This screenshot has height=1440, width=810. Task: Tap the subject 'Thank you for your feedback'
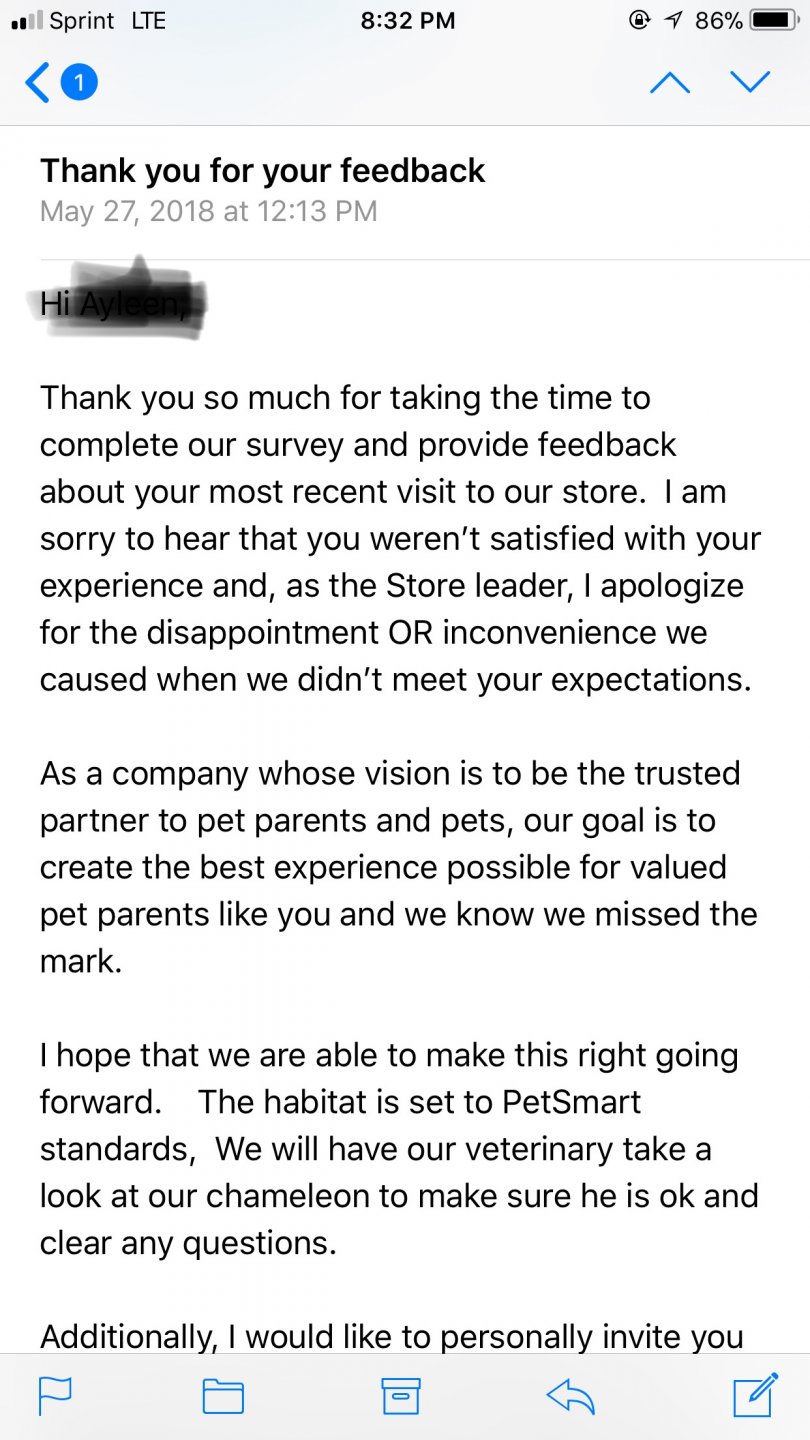(262, 171)
